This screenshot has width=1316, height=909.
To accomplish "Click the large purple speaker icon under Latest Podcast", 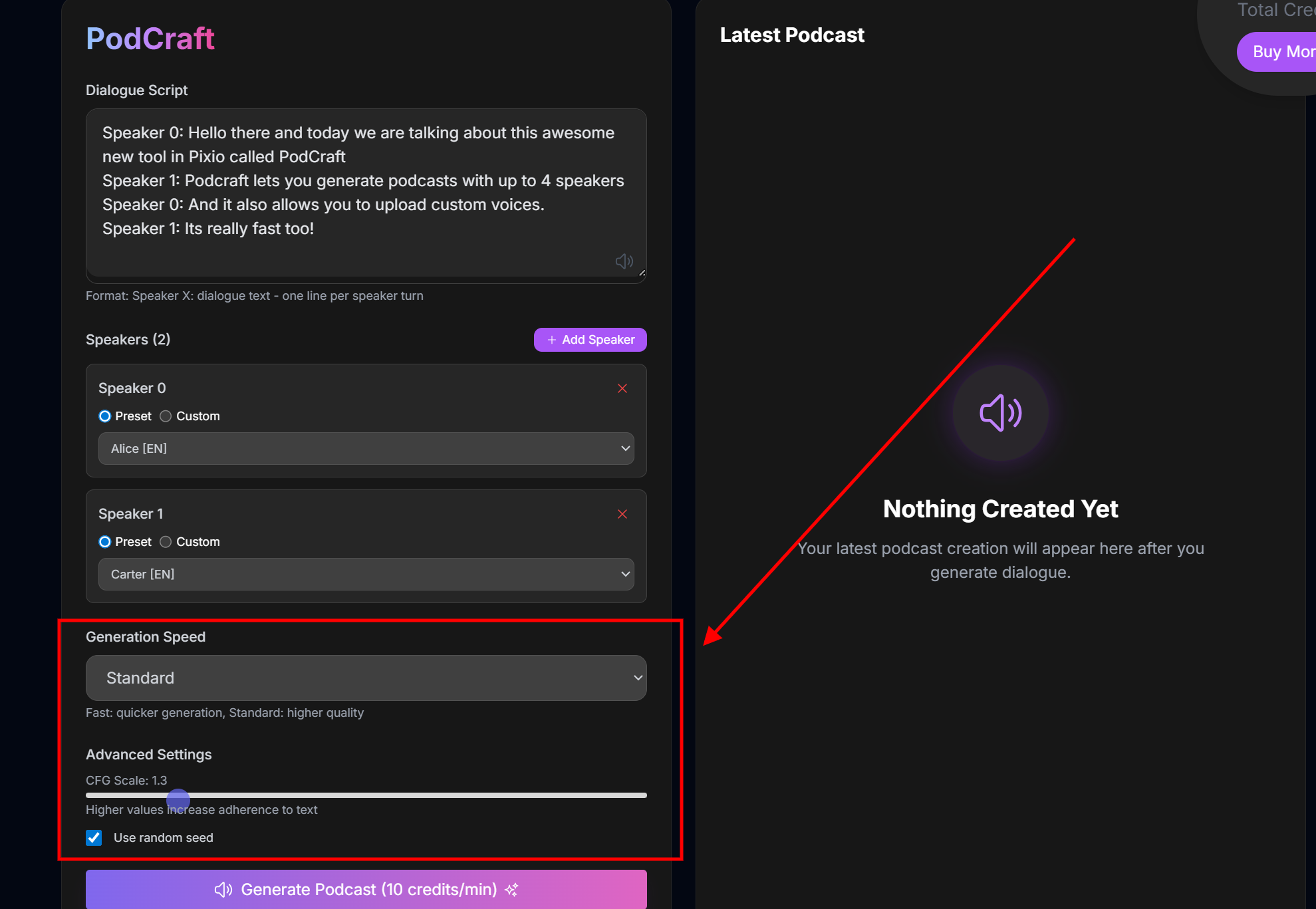I will 1000,413.
